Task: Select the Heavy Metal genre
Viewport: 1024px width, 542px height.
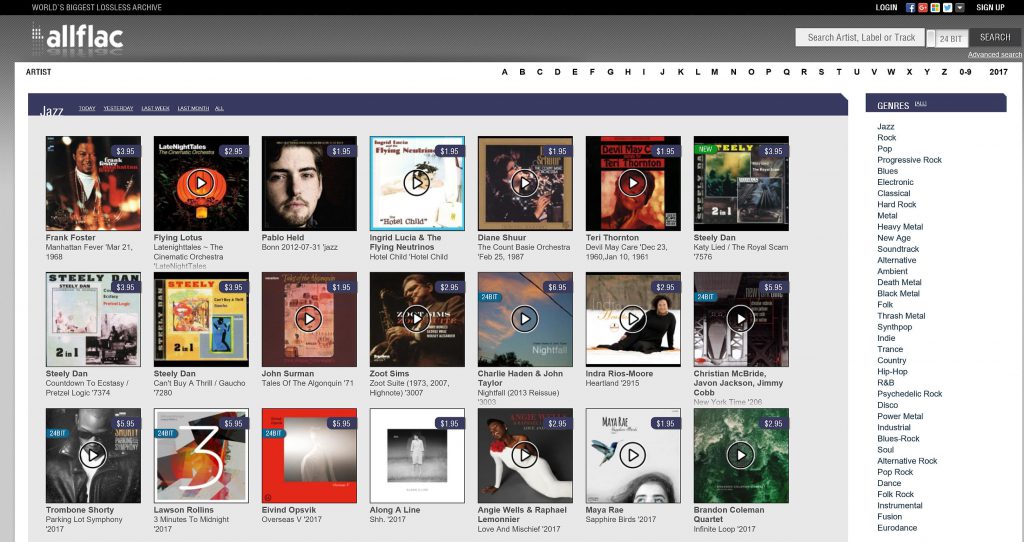Action: (x=900, y=227)
